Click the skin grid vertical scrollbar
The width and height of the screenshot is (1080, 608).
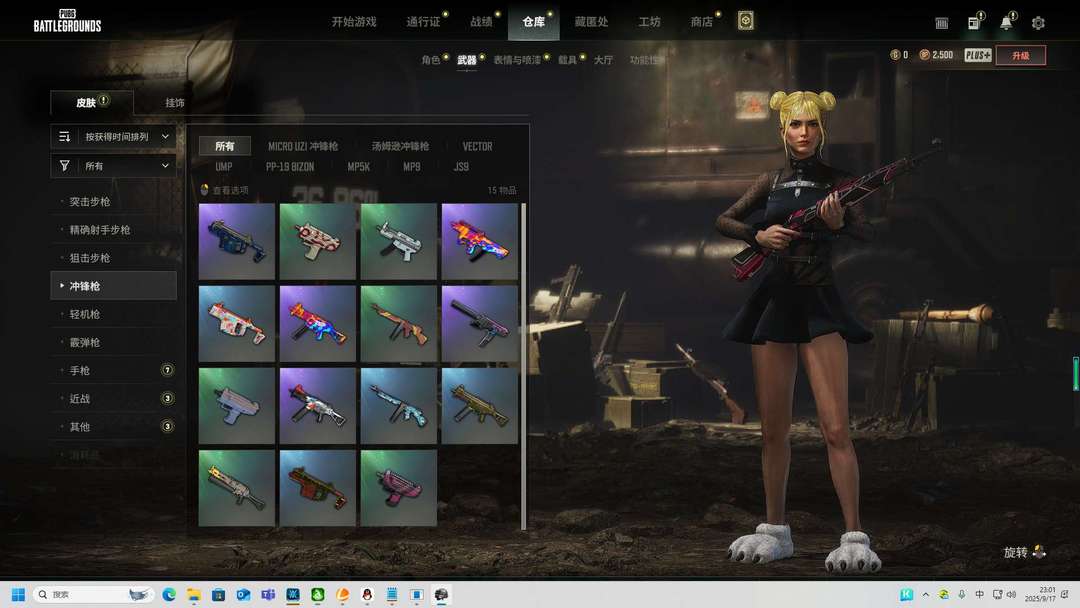coord(524,366)
